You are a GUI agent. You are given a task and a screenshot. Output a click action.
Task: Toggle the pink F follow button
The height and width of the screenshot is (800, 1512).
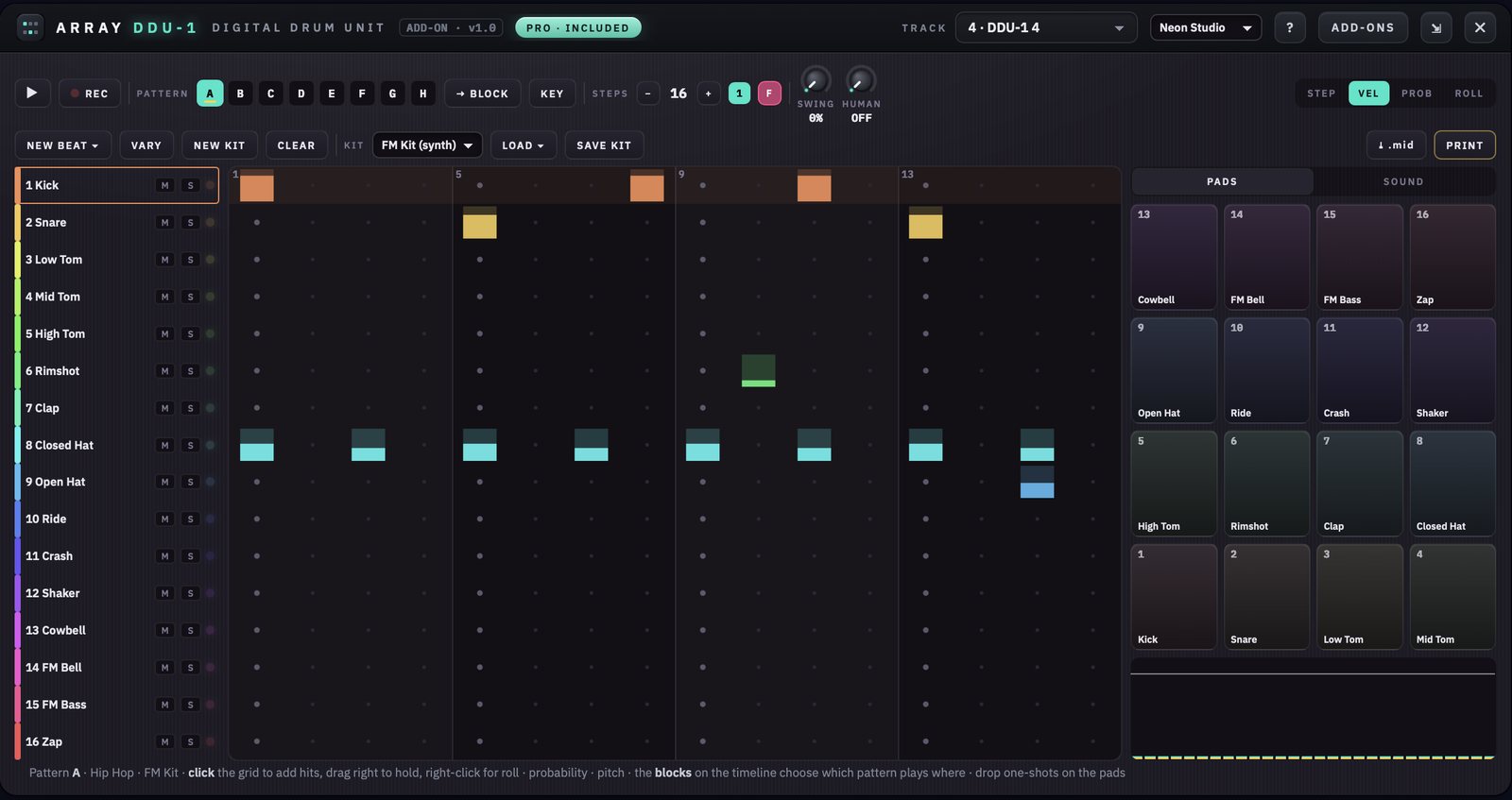pyautogui.click(x=769, y=94)
